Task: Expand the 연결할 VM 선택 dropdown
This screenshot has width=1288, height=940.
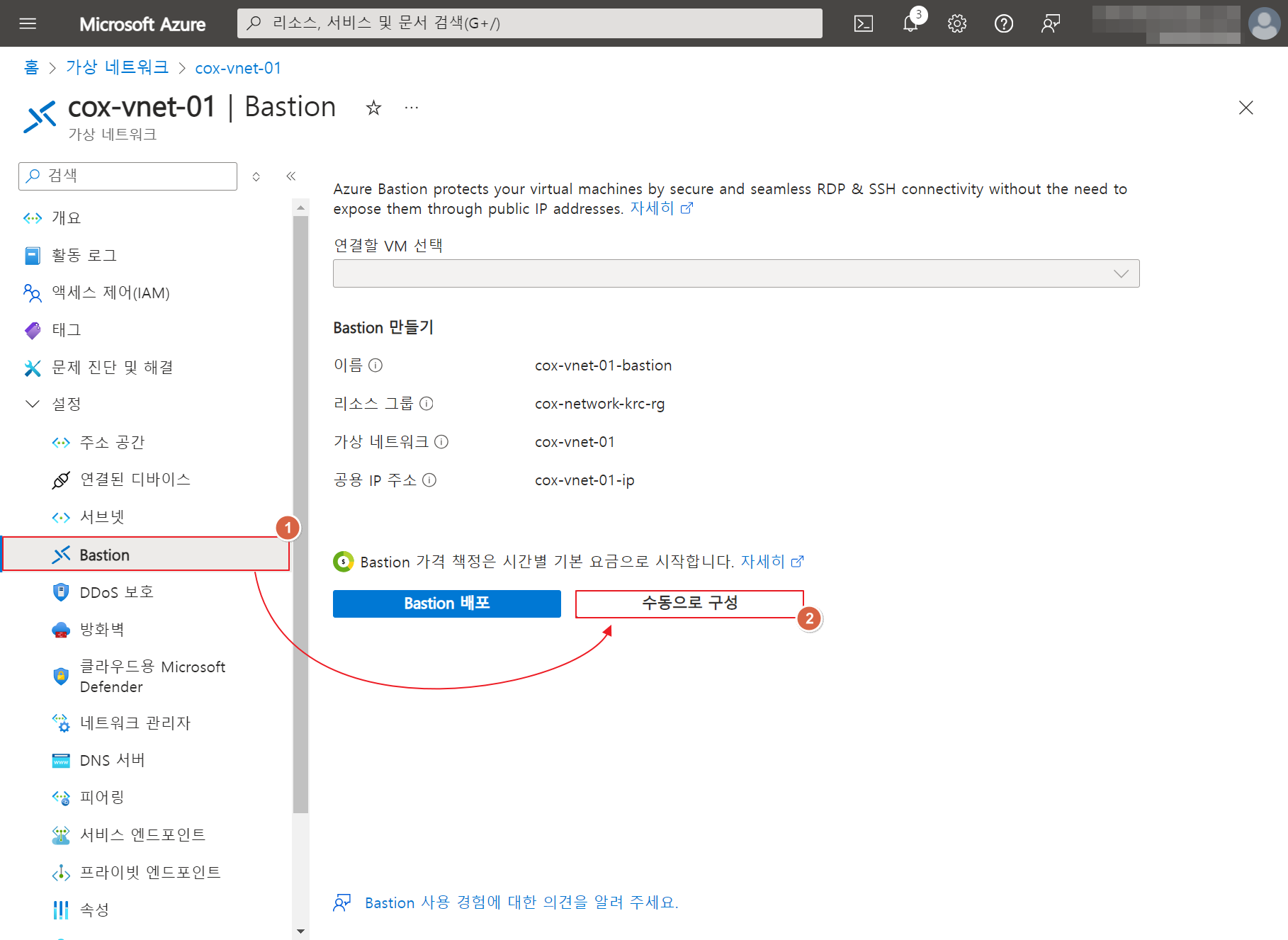Action: (736, 273)
